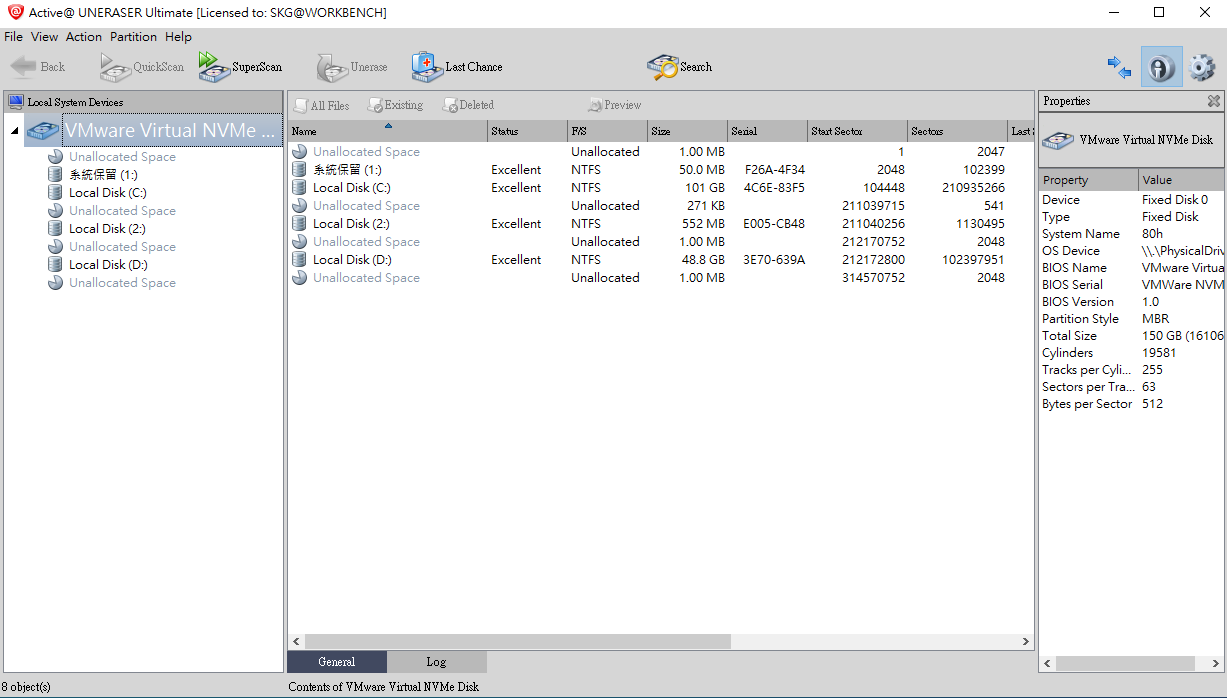Toggle the All Files filter
The height and width of the screenshot is (698, 1227).
(321, 105)
